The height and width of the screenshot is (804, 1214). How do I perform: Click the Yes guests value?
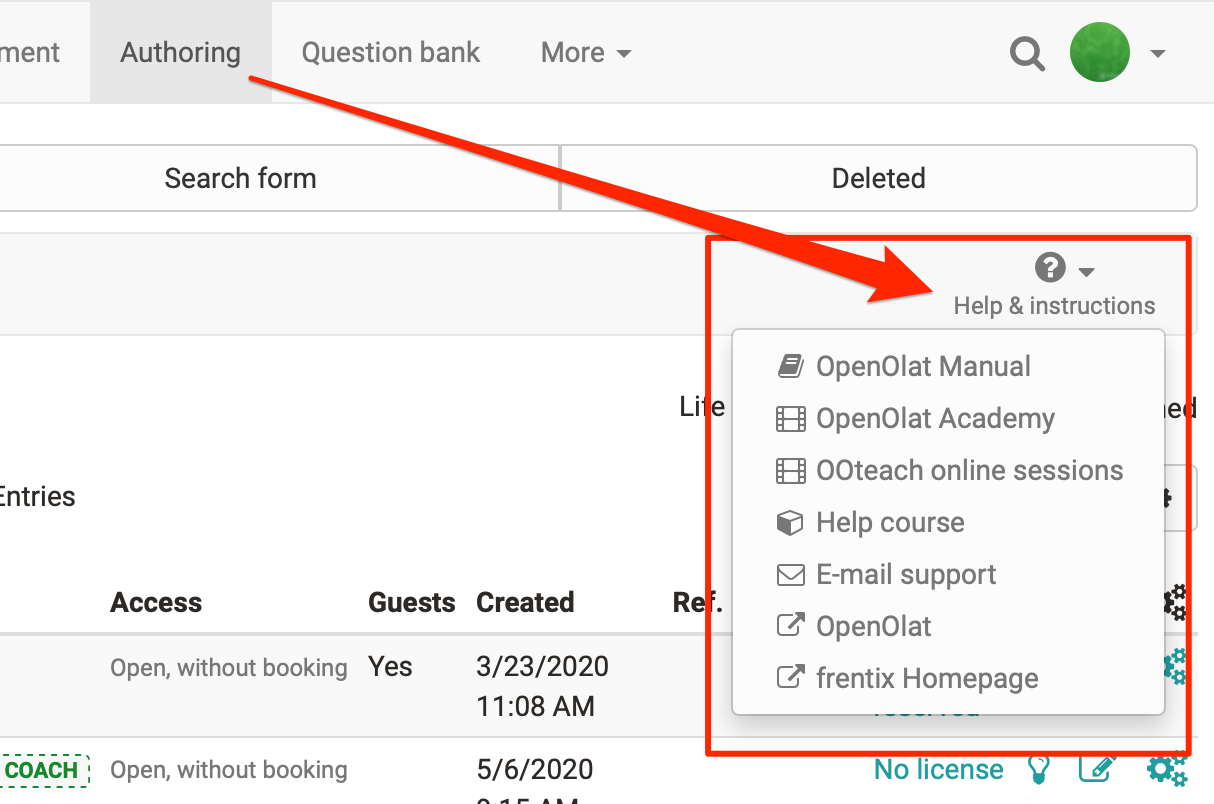tap(390, 666)
